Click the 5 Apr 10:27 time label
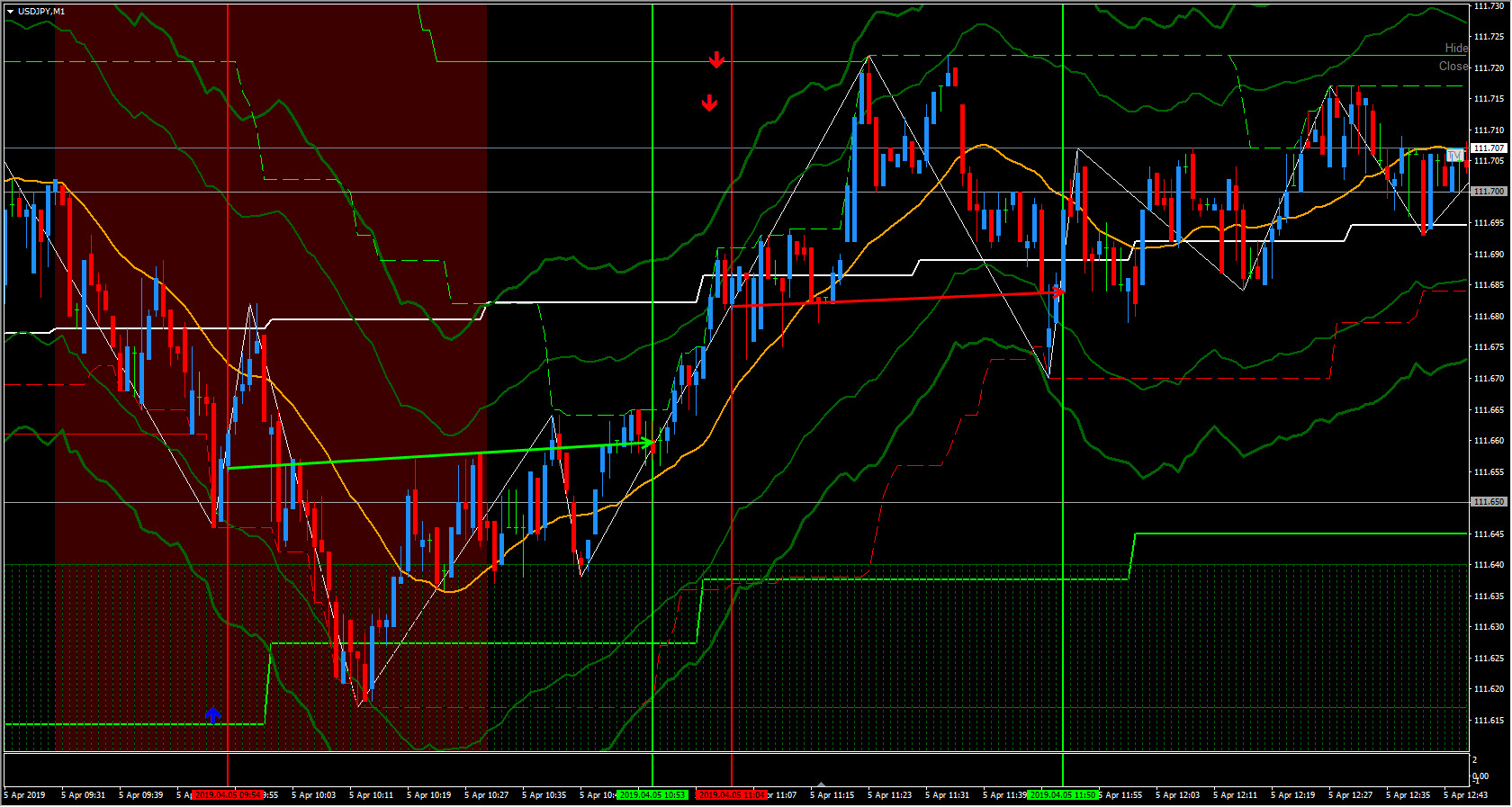 [x=486, y=795]
